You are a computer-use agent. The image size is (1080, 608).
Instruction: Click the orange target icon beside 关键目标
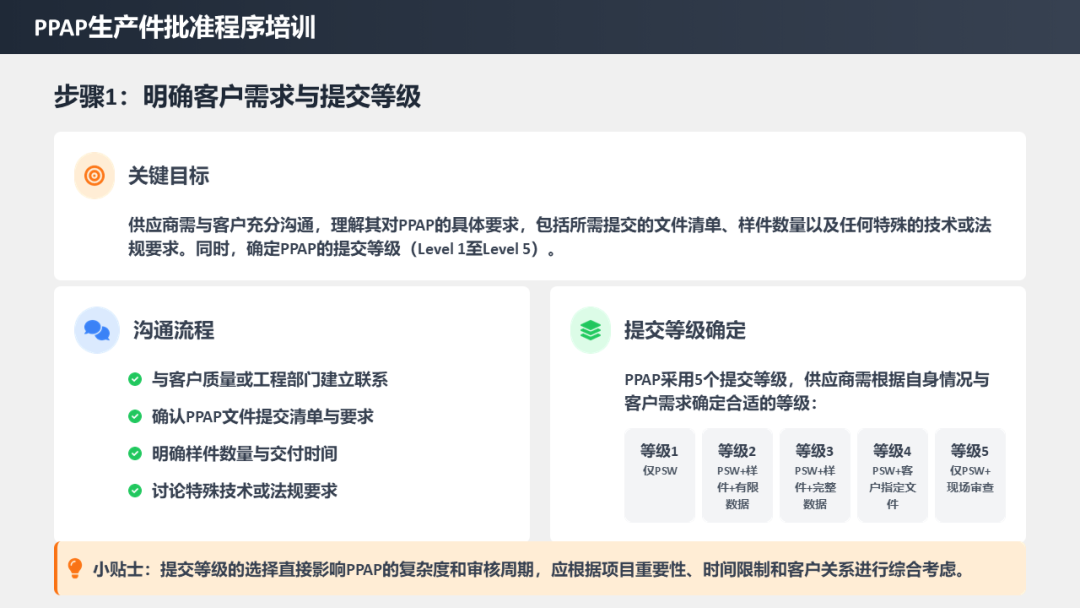[x=95, y=176]
